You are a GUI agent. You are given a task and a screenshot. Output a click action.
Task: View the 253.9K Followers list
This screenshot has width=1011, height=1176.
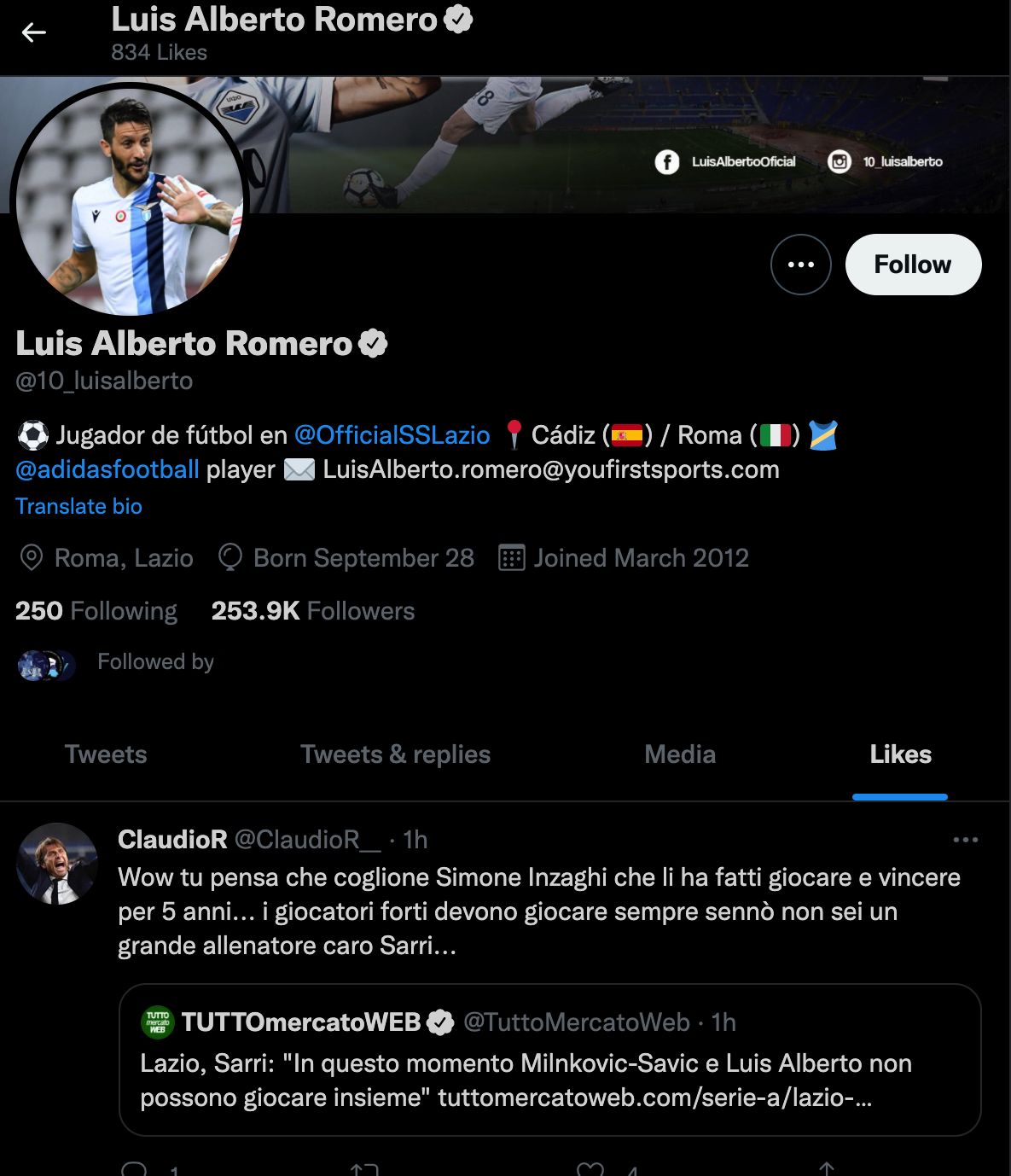(312, 610)
